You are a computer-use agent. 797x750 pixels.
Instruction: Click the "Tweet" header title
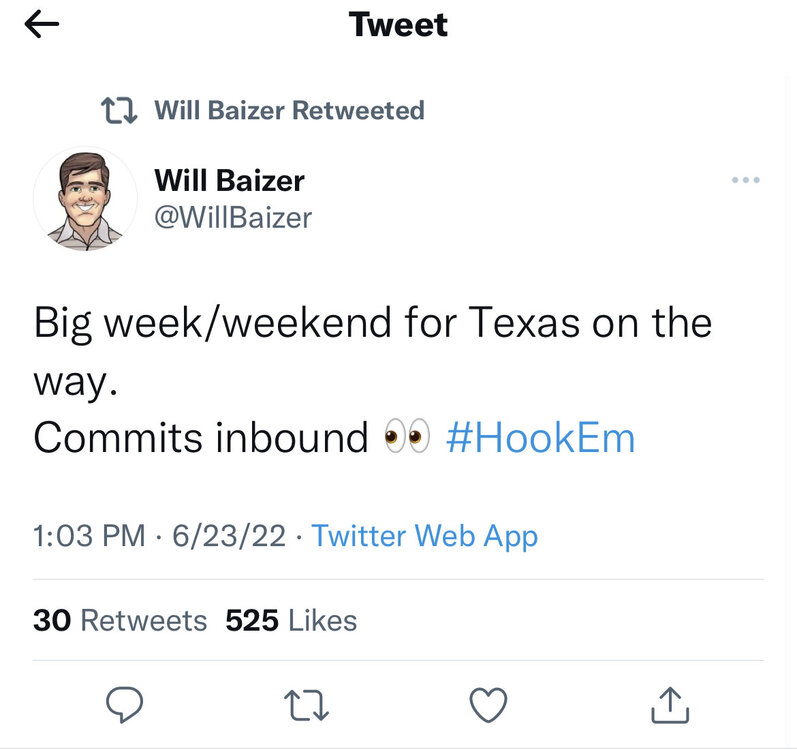398,25
